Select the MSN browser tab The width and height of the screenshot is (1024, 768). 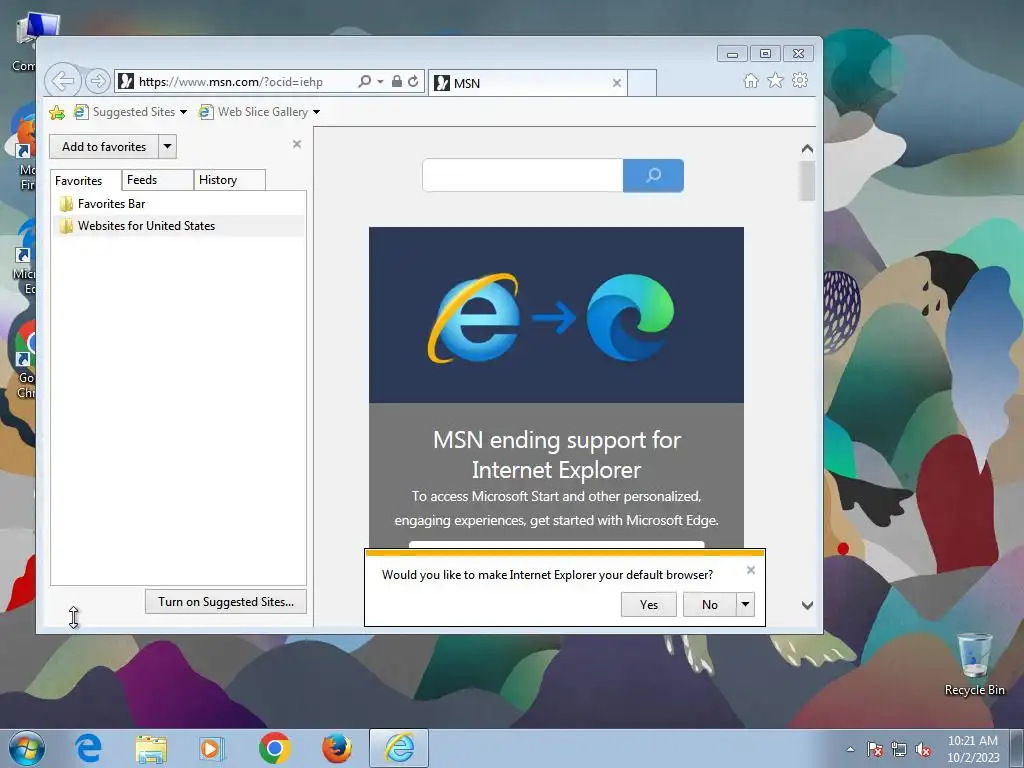tap(527, 84)
